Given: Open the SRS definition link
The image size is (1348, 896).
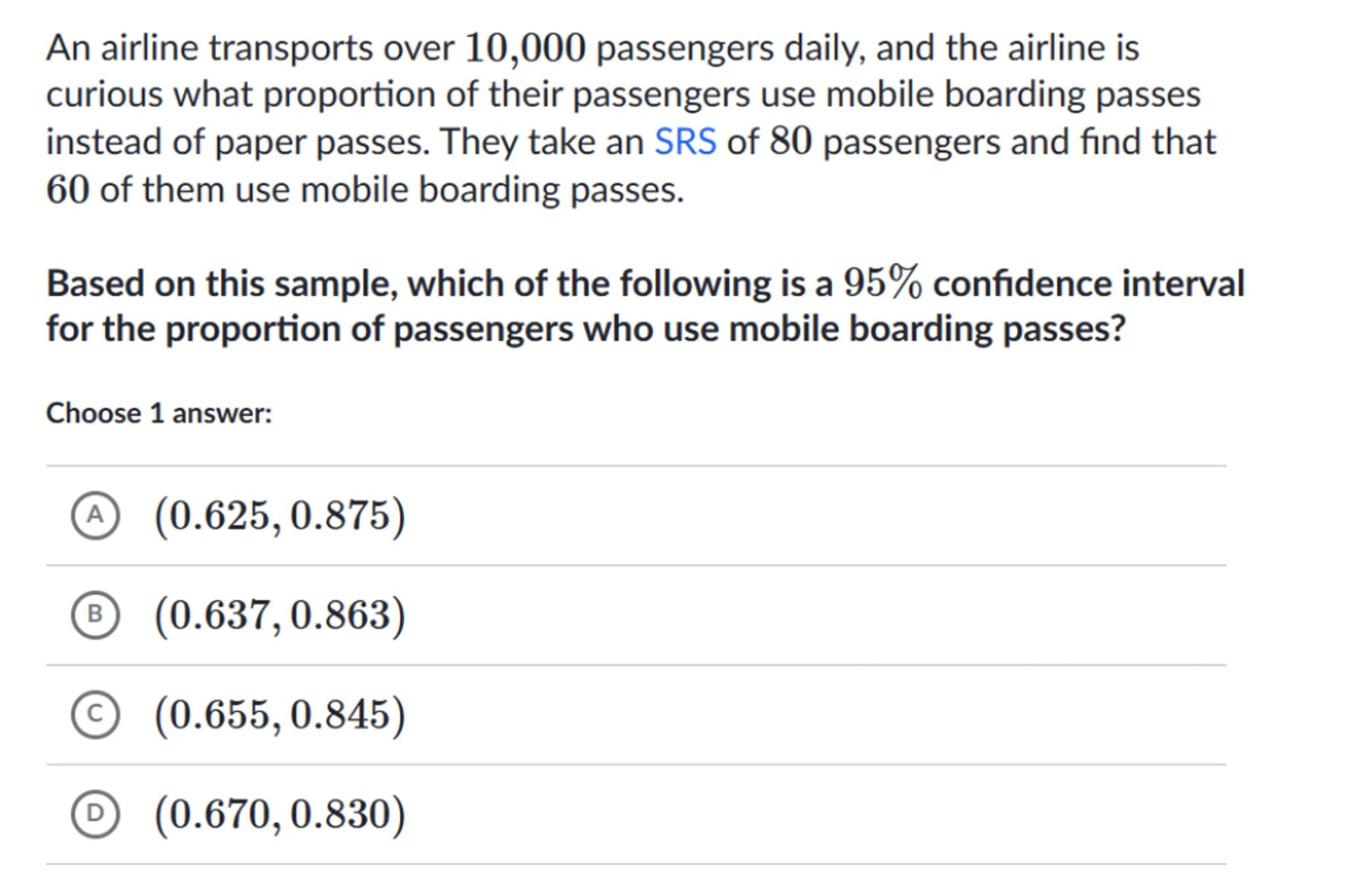Looking at the screenshot, I should pyautogui.click(x=685, y=141).
